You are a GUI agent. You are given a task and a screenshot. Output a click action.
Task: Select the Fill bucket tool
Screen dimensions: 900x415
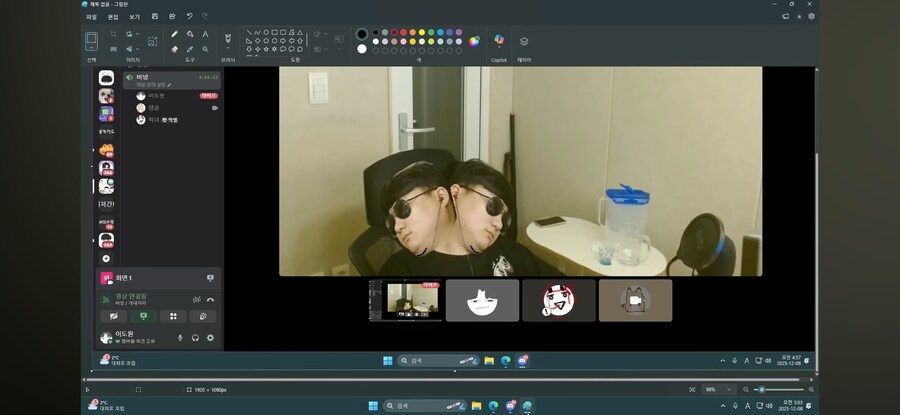pyautogui.click(x=190, y=34)
